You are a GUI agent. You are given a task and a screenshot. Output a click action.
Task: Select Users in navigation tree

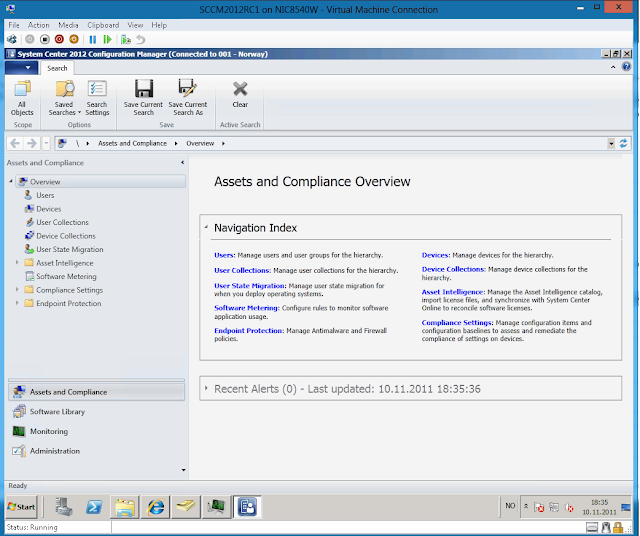(x=45, y=195)
